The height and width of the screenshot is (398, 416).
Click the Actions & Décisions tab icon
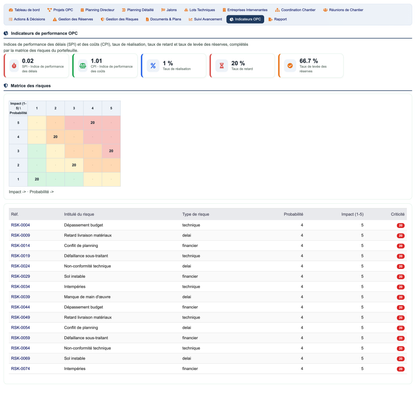(x=11, y=19)
